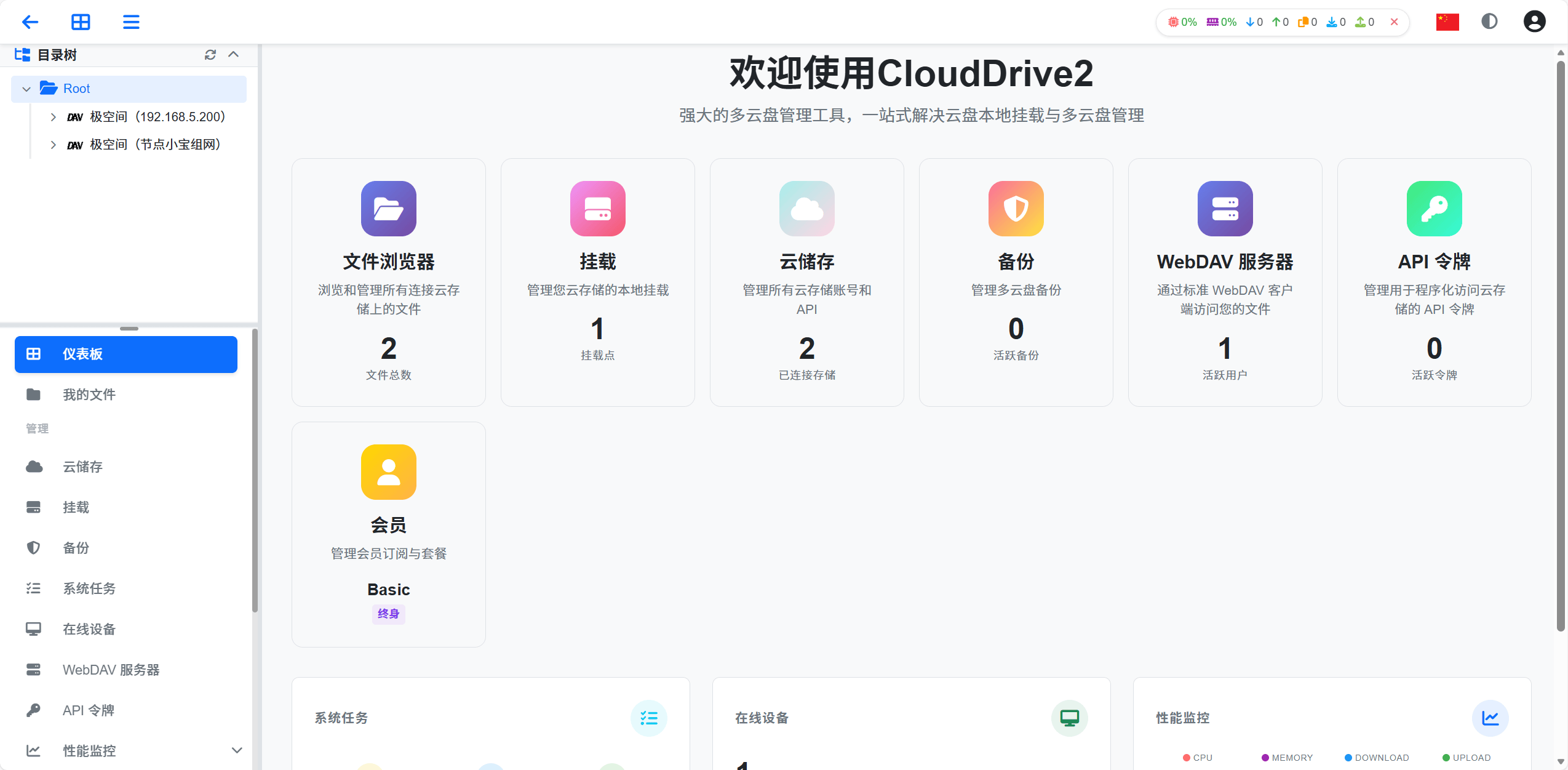Image resolution: width=1568 pixels, height=770 pixels.
Task: Expand 极空间（节点小宝组网）tree node
Action: tap(54, 144)
